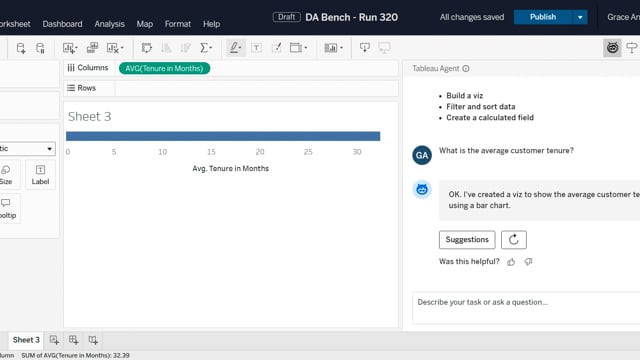The image size is (640, 360).
Task: Click the Tooltip marks card button
Action: tap(7, 209)
